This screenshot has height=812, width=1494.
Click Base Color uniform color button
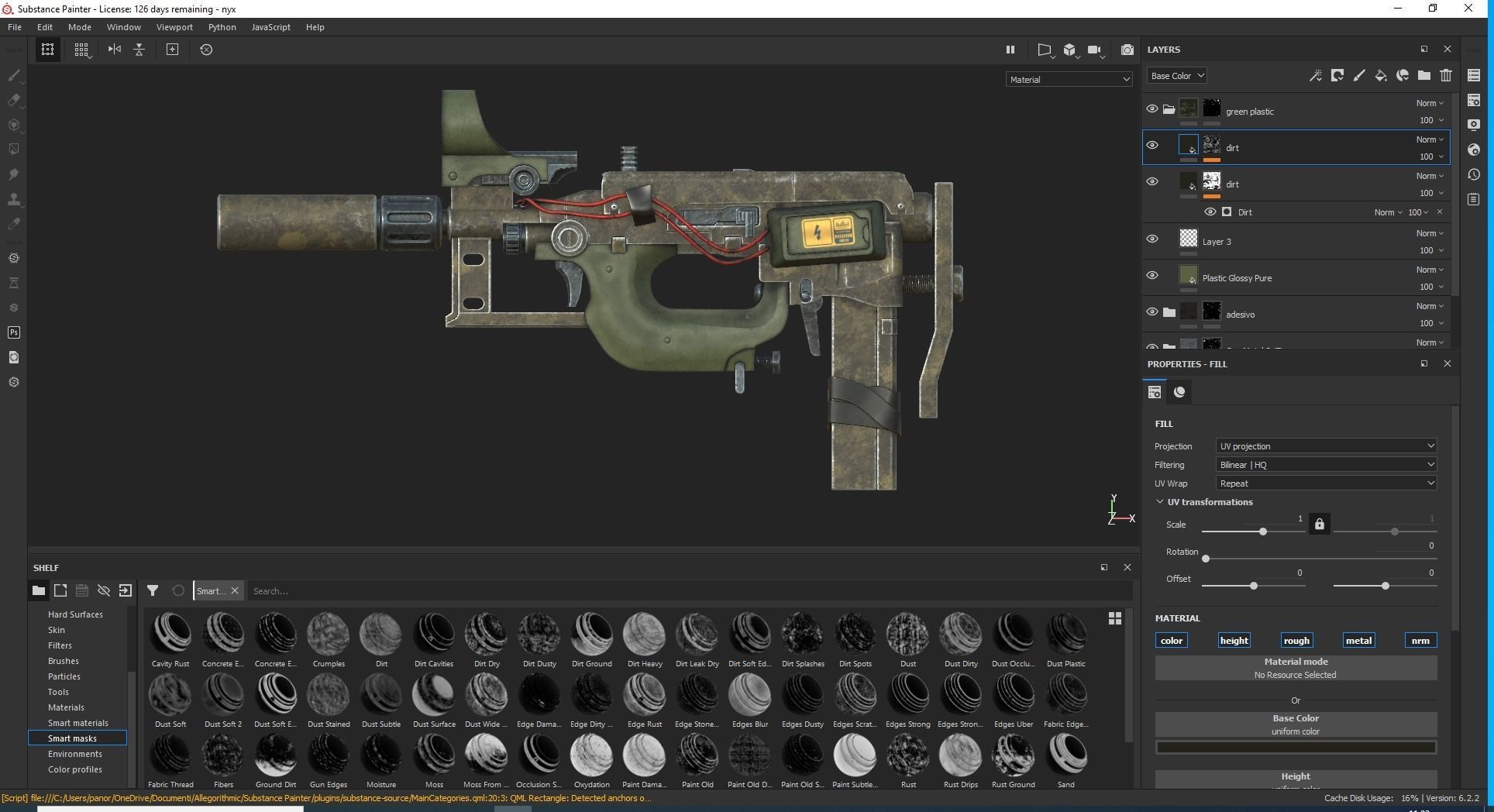(1296, 724)
